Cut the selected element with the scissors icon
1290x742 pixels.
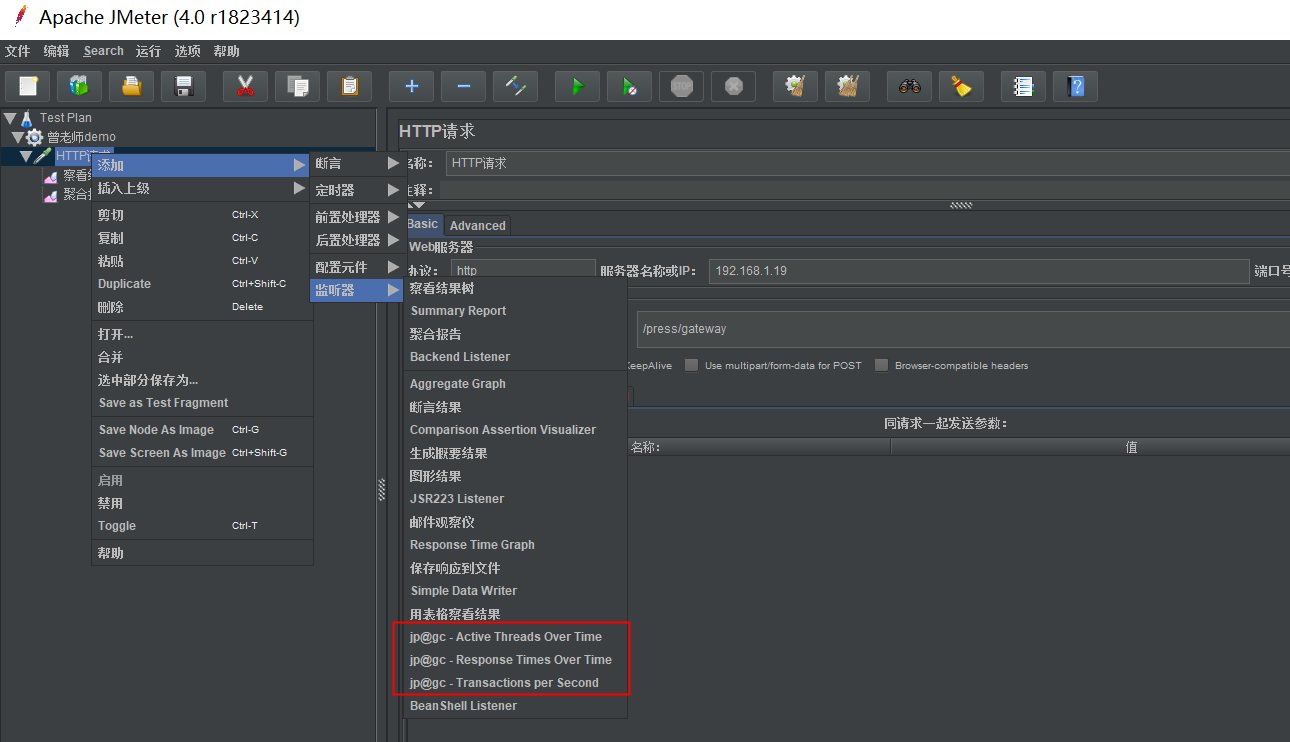pos(245,86)
